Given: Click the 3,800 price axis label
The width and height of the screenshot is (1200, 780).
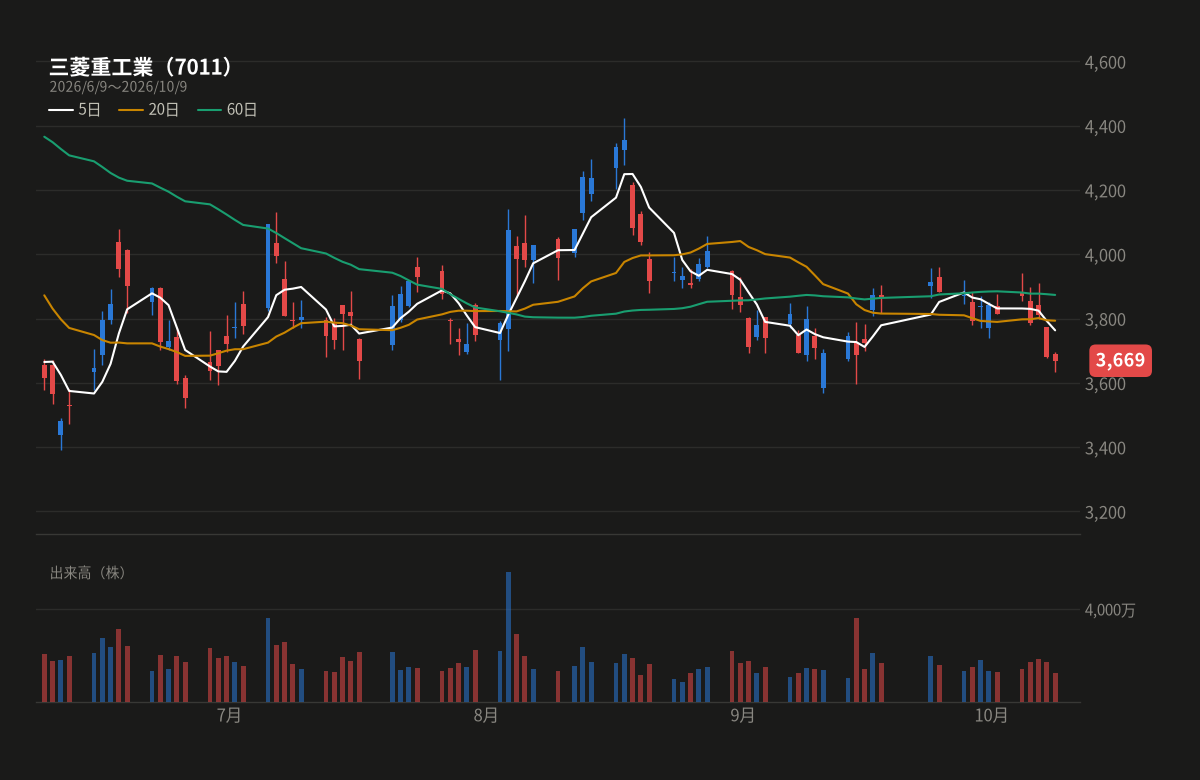Looking at the screenshot, I should pos(1105,320).
